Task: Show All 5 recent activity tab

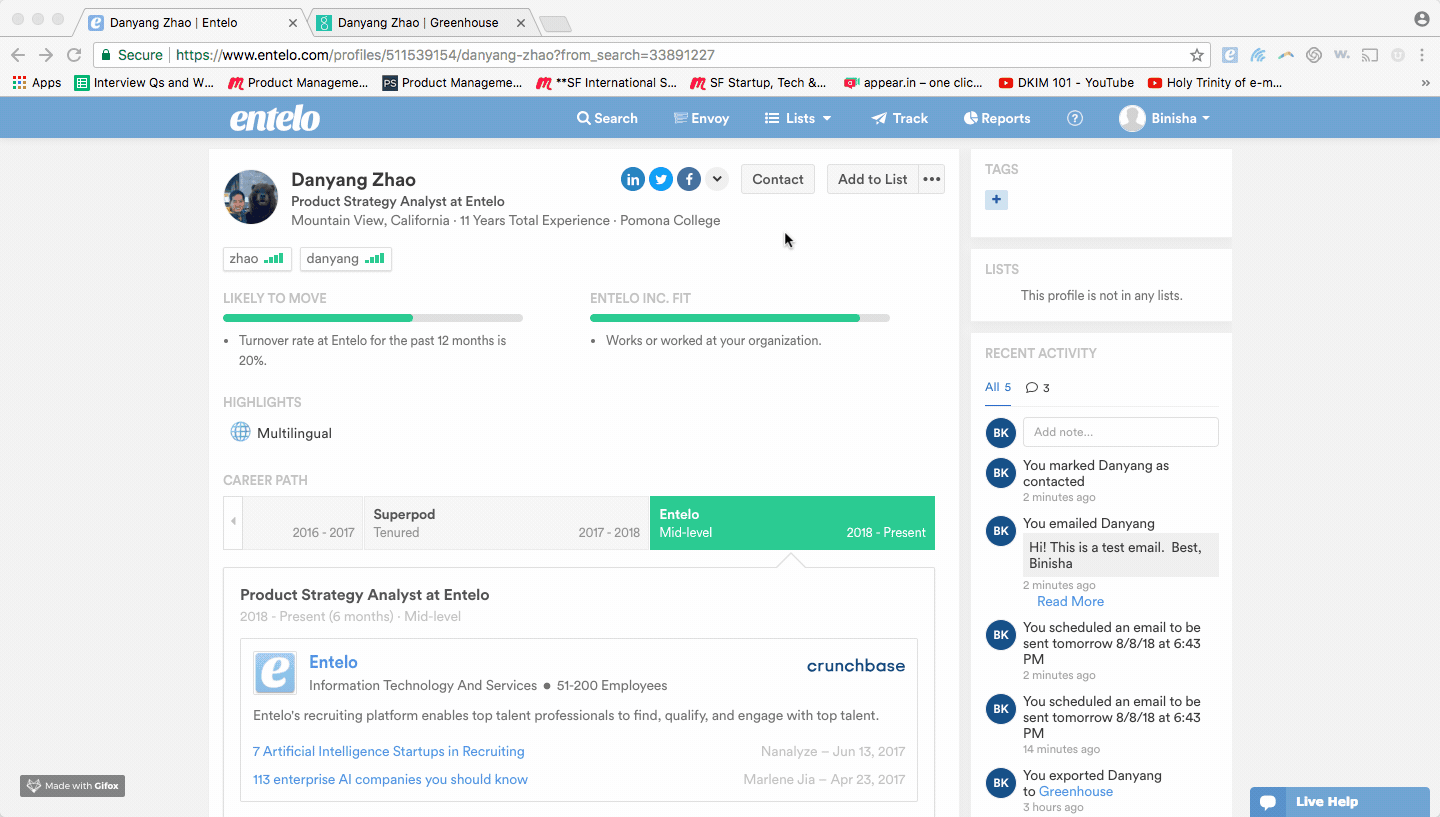Action: (998, 388)
